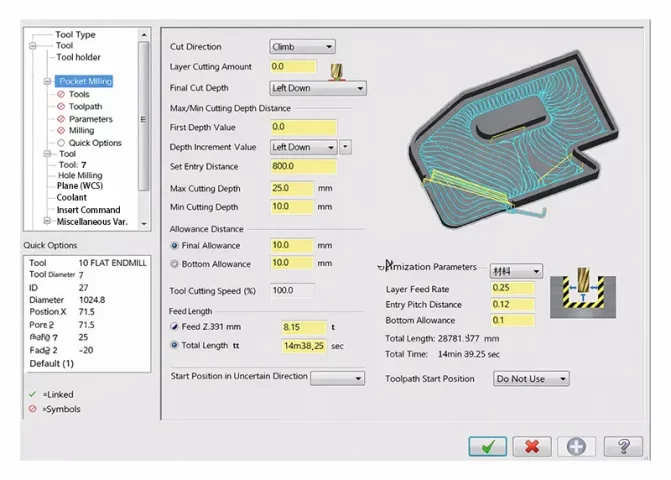
Task: Select the Feed Z.391 mm radio button
Action: (x=174, y=326)
